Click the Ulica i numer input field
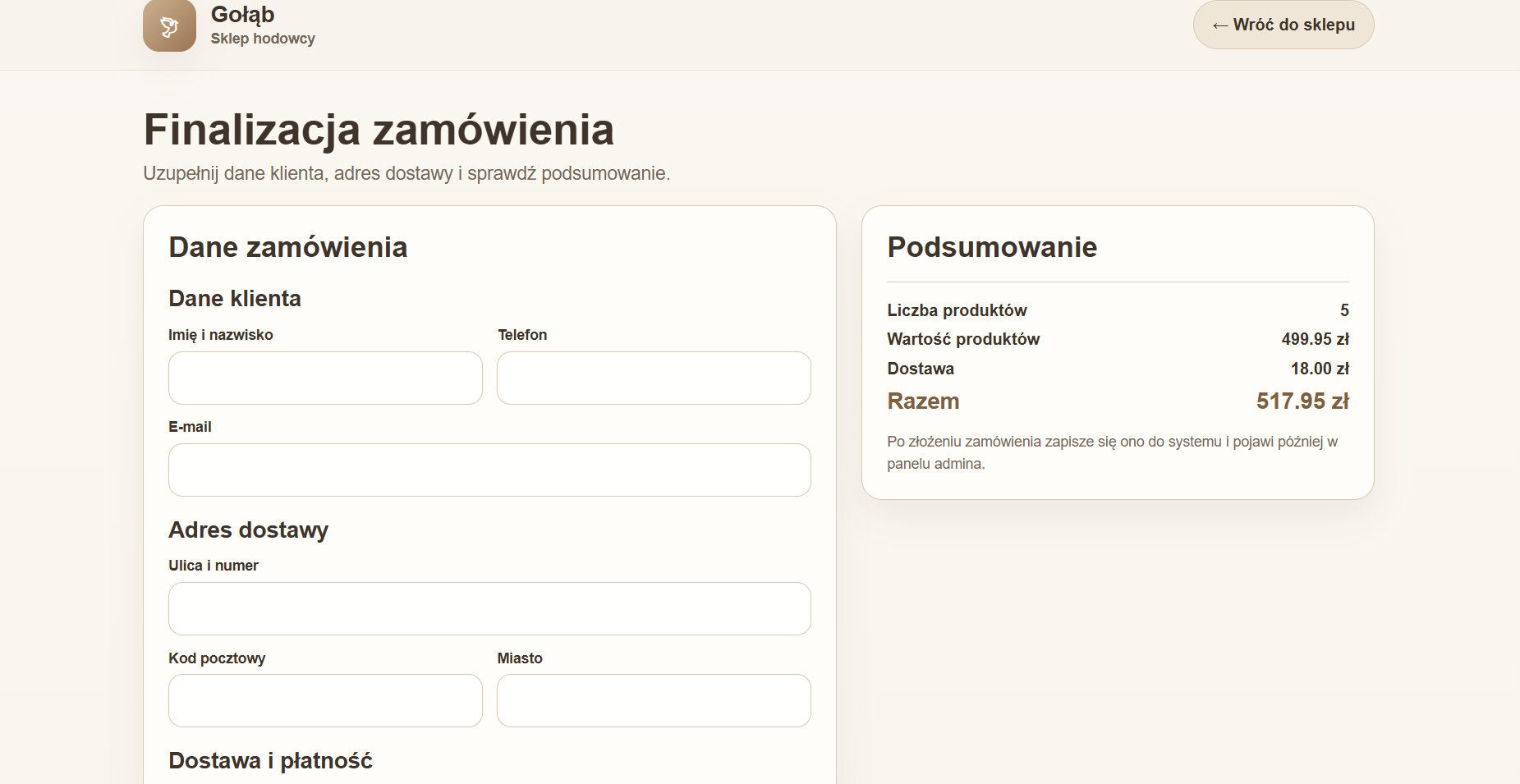 click(x=489, y=608)
